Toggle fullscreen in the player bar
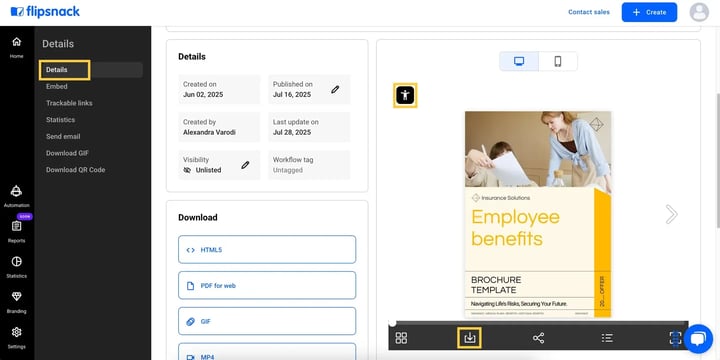720x360 pixels. coord(675,338)
